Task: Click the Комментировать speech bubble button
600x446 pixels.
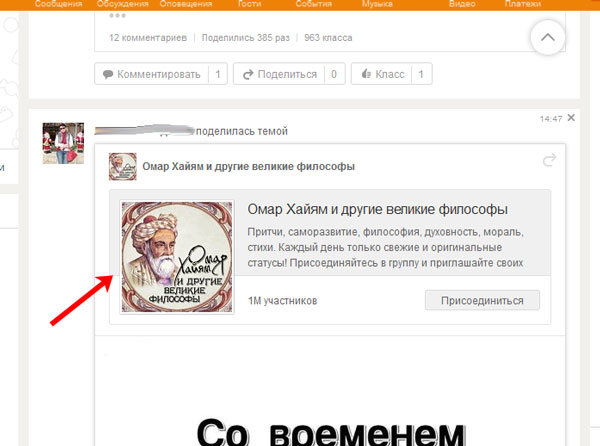Action: pyautogui.click(x=150, y=74)
